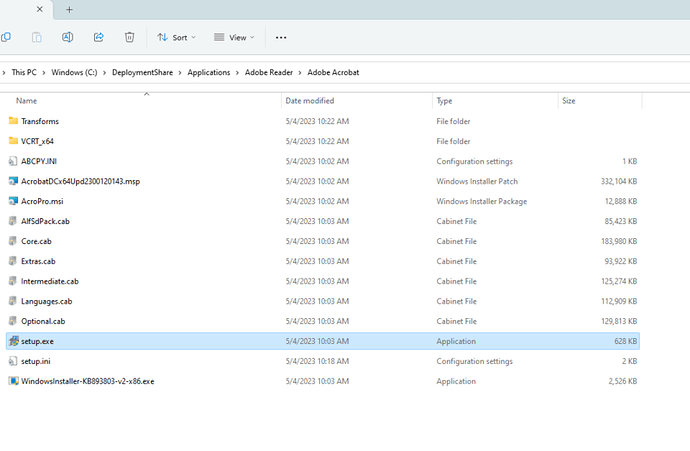The image size is (690, 451).
Task: Select the setup.ini configuration file
Action: point(36,361)
